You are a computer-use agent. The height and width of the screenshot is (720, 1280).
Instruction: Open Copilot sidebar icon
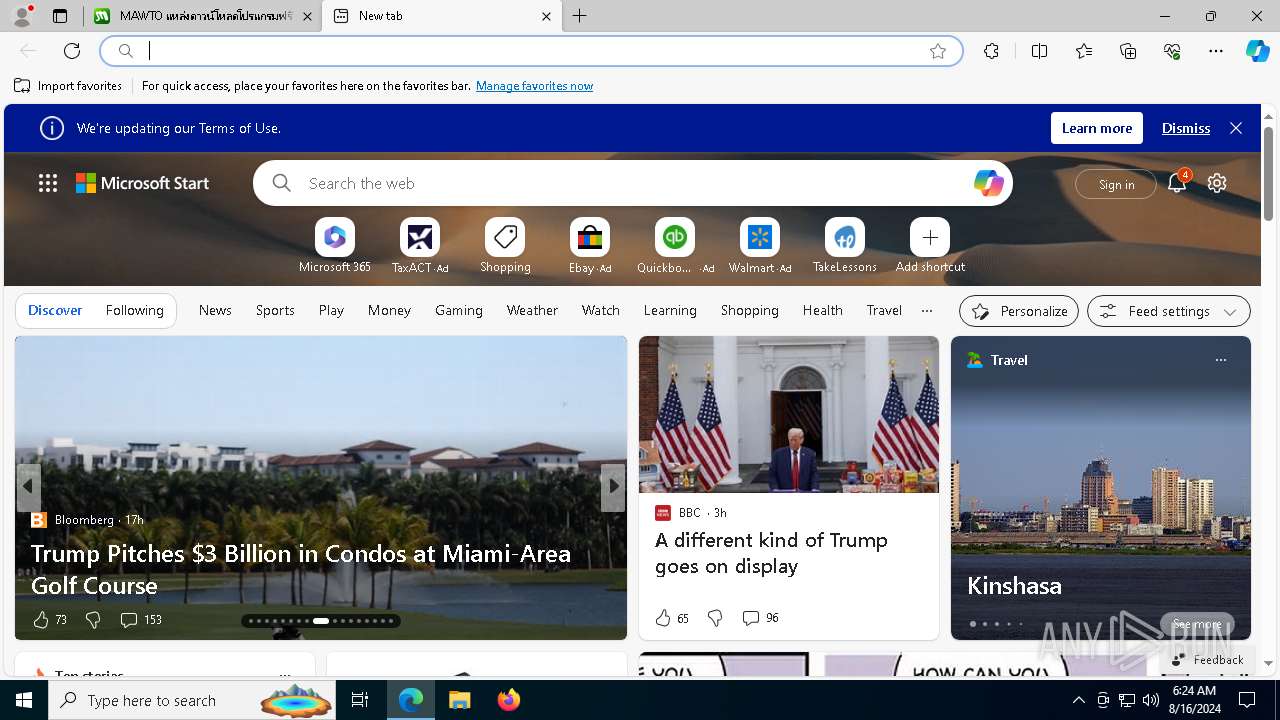(1257, 51)
